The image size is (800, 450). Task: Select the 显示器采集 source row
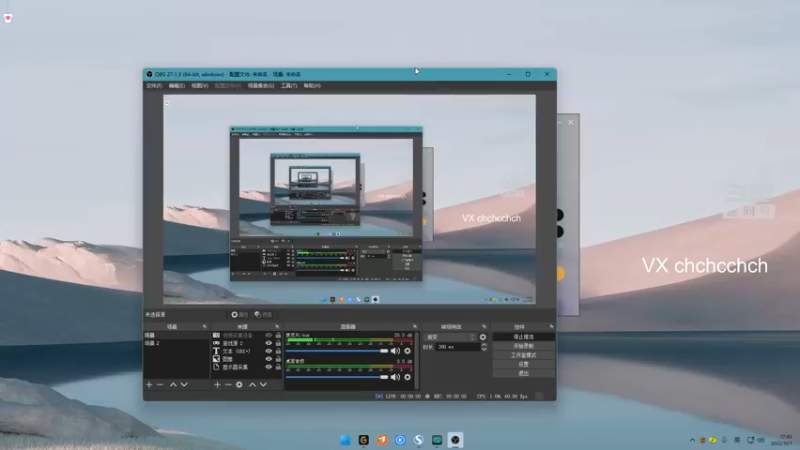tap(246, 367)
